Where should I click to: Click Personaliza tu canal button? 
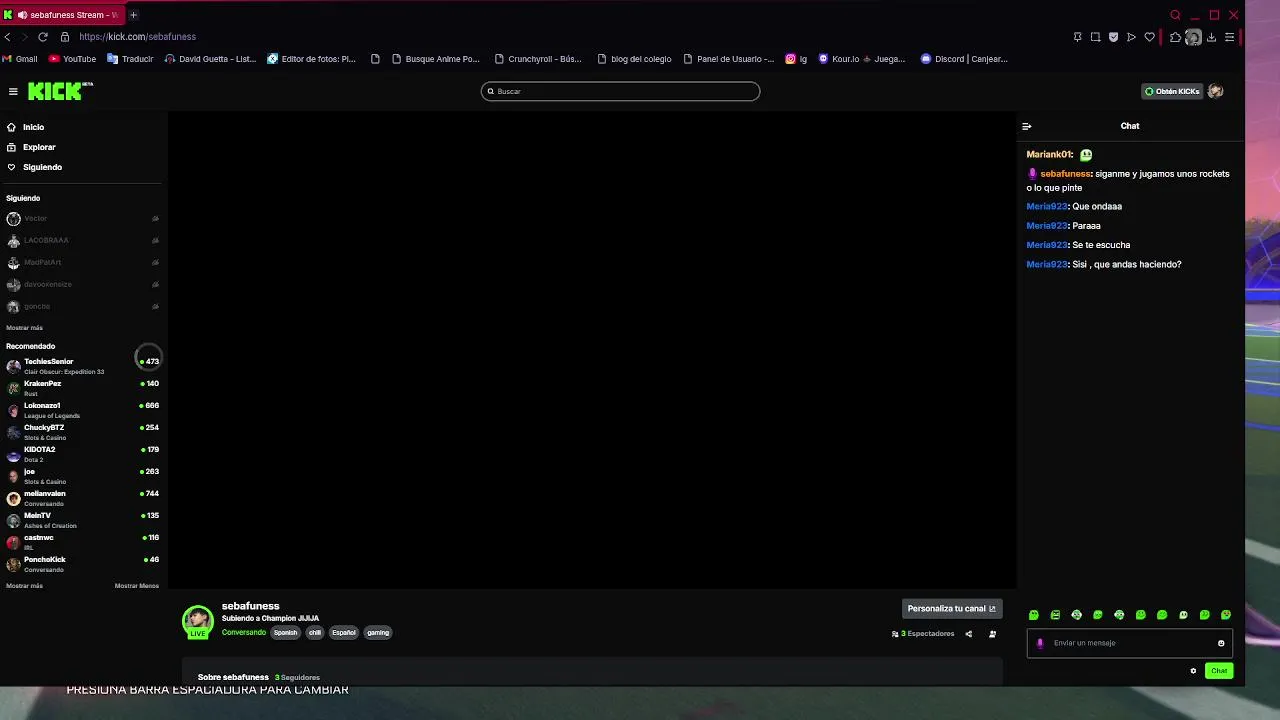coord(951,608)
